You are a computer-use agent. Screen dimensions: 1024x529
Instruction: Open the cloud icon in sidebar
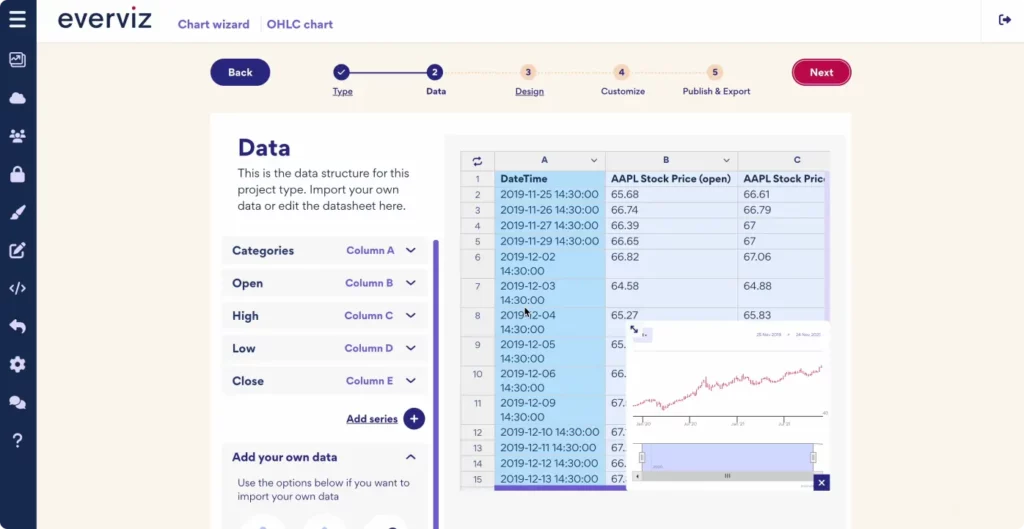click(x=18, y=98)
